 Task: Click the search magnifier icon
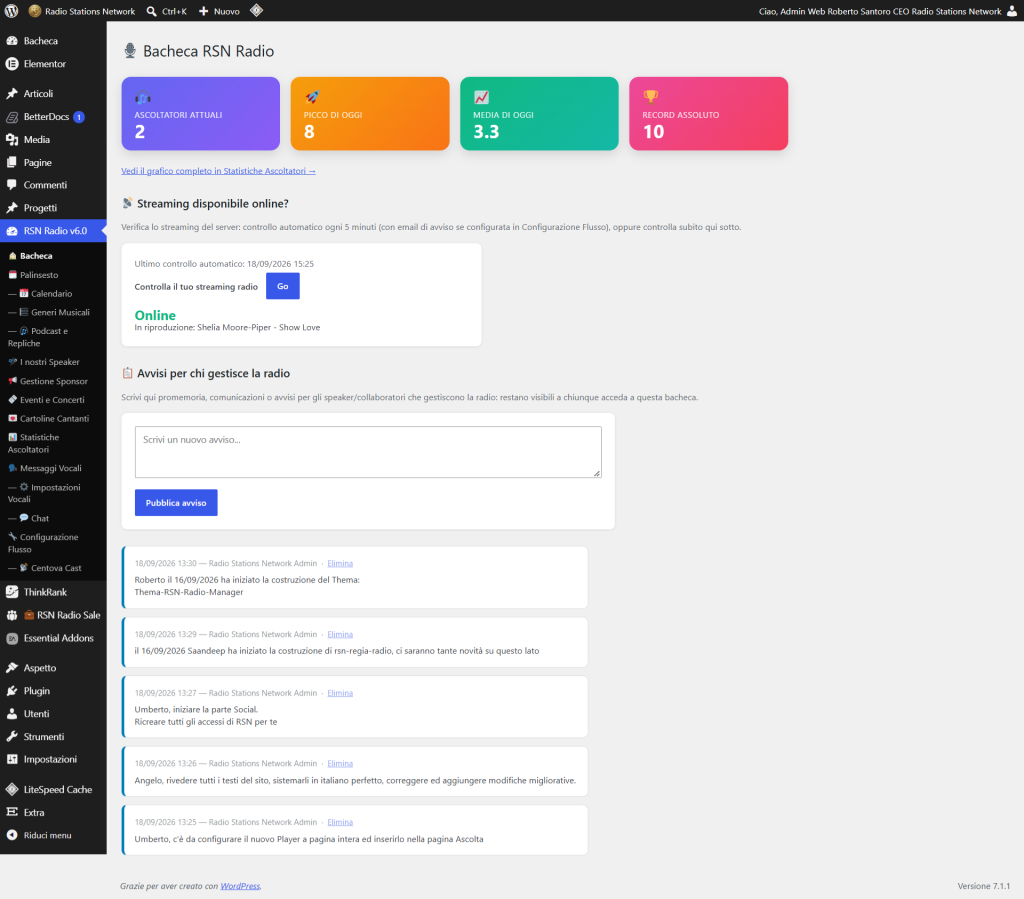point(152,11)
